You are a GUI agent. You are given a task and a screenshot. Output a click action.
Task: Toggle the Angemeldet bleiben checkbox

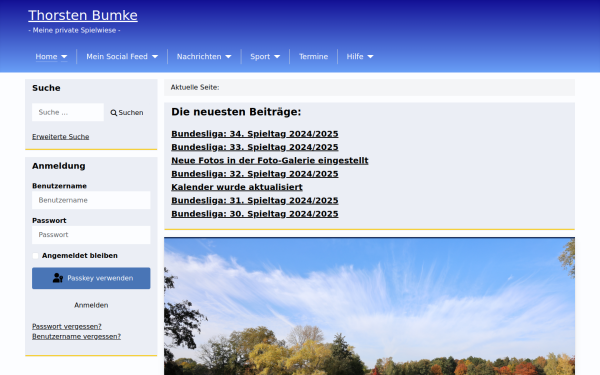[35, 256]
